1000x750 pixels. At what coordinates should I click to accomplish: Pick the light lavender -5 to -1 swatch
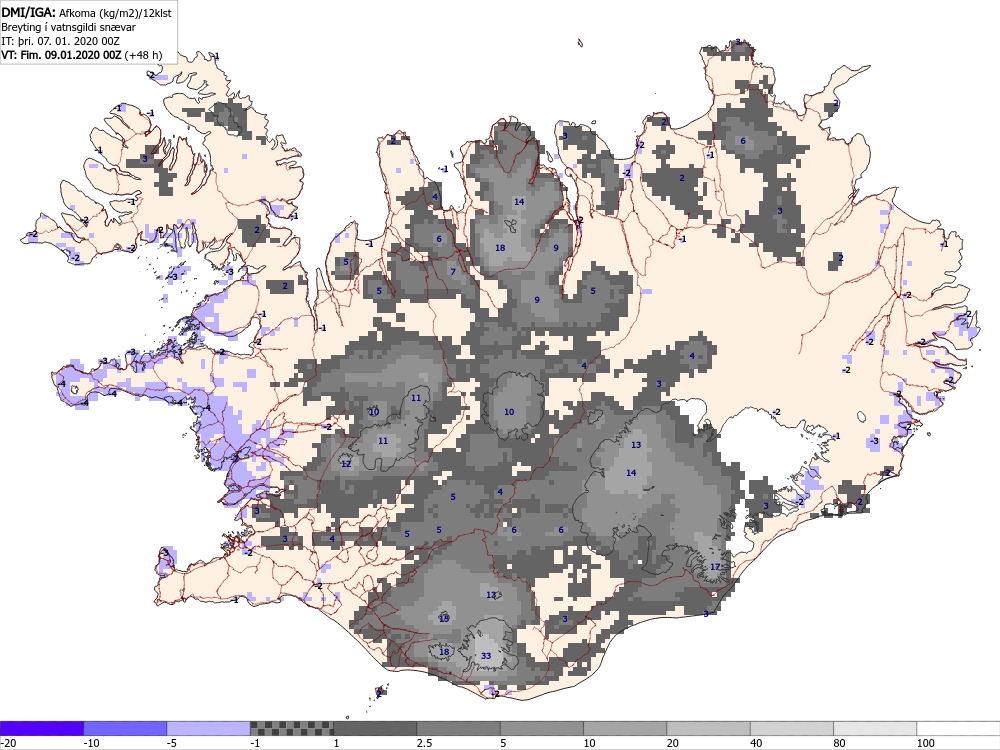point(209,728)
